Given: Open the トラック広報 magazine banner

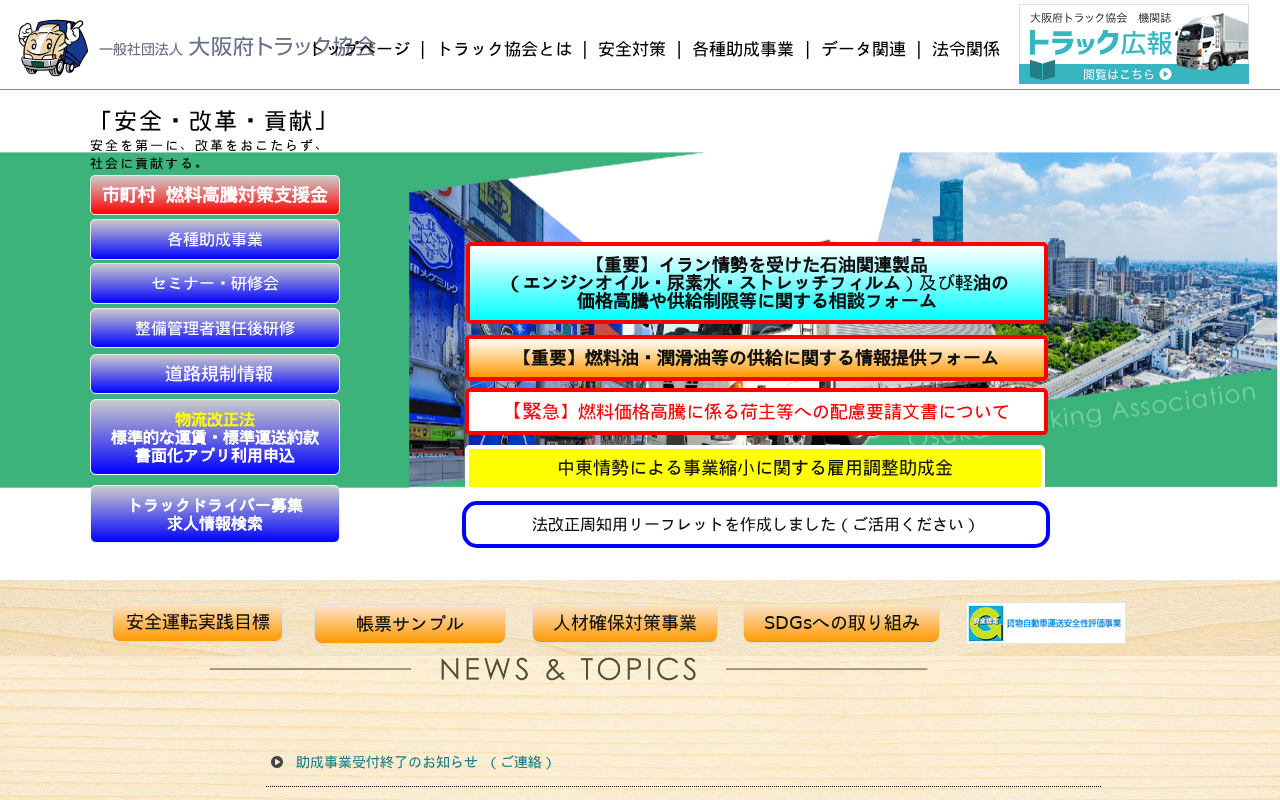Looking at the screenshot, I should [1134, 44].
